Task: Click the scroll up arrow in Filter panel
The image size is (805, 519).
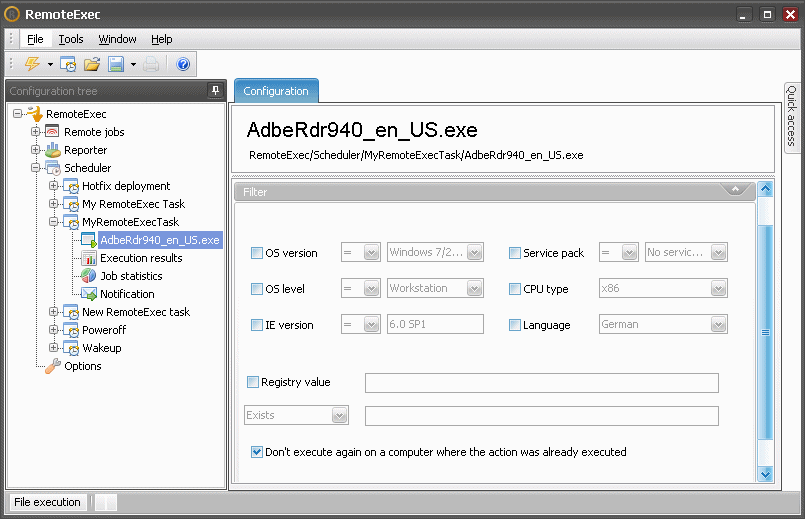Action: point(765,188)
